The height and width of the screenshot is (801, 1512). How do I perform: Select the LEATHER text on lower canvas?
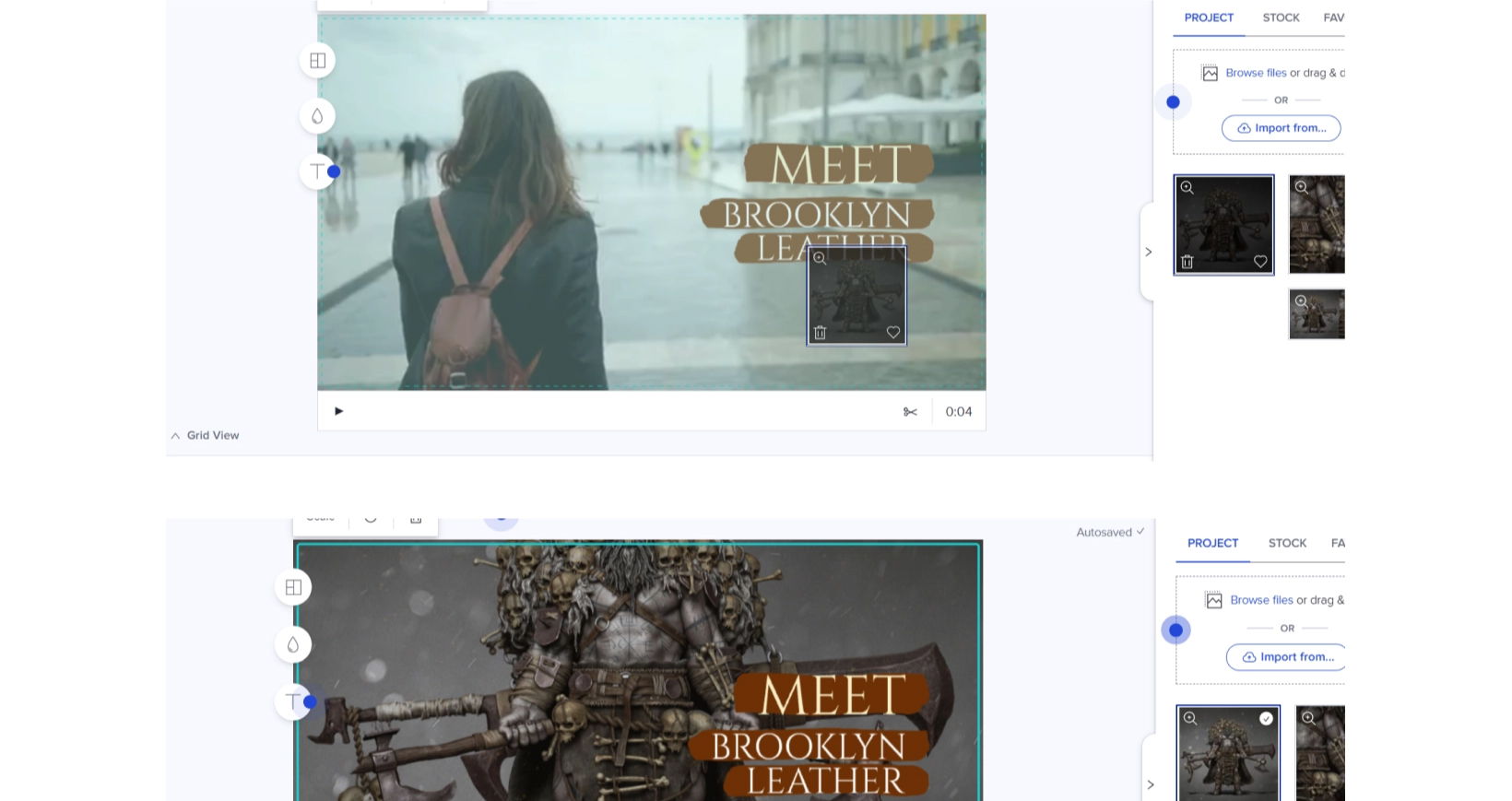tap(825, 781)
